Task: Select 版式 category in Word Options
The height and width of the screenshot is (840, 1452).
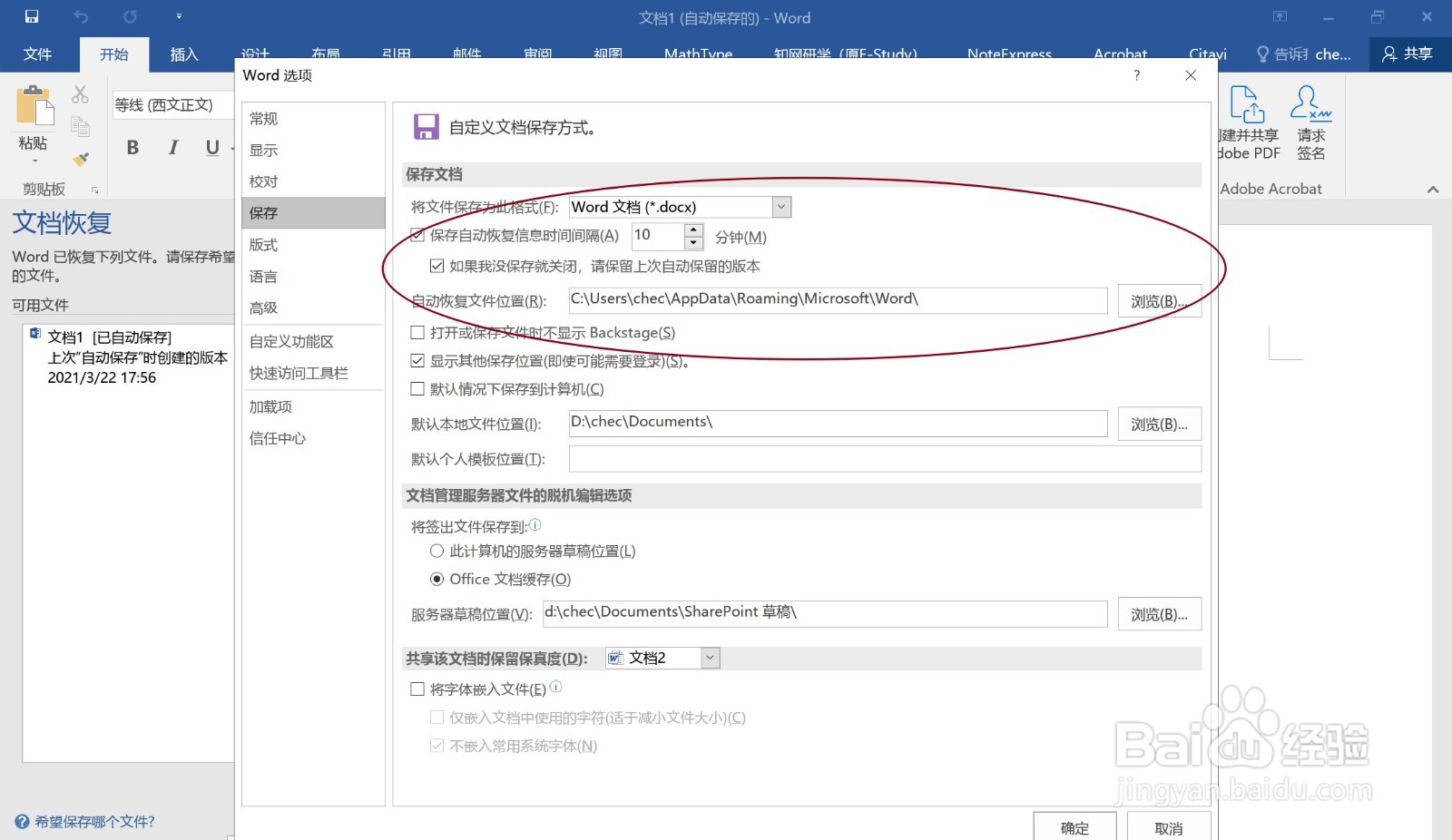Action: click(x=313, y=245)
